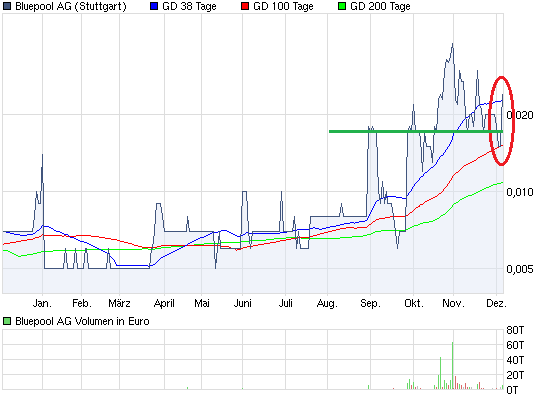The width and height of the screenshot is (545, 398).
Task: Click the 0T volume axis value
Action: pos(512,390)
